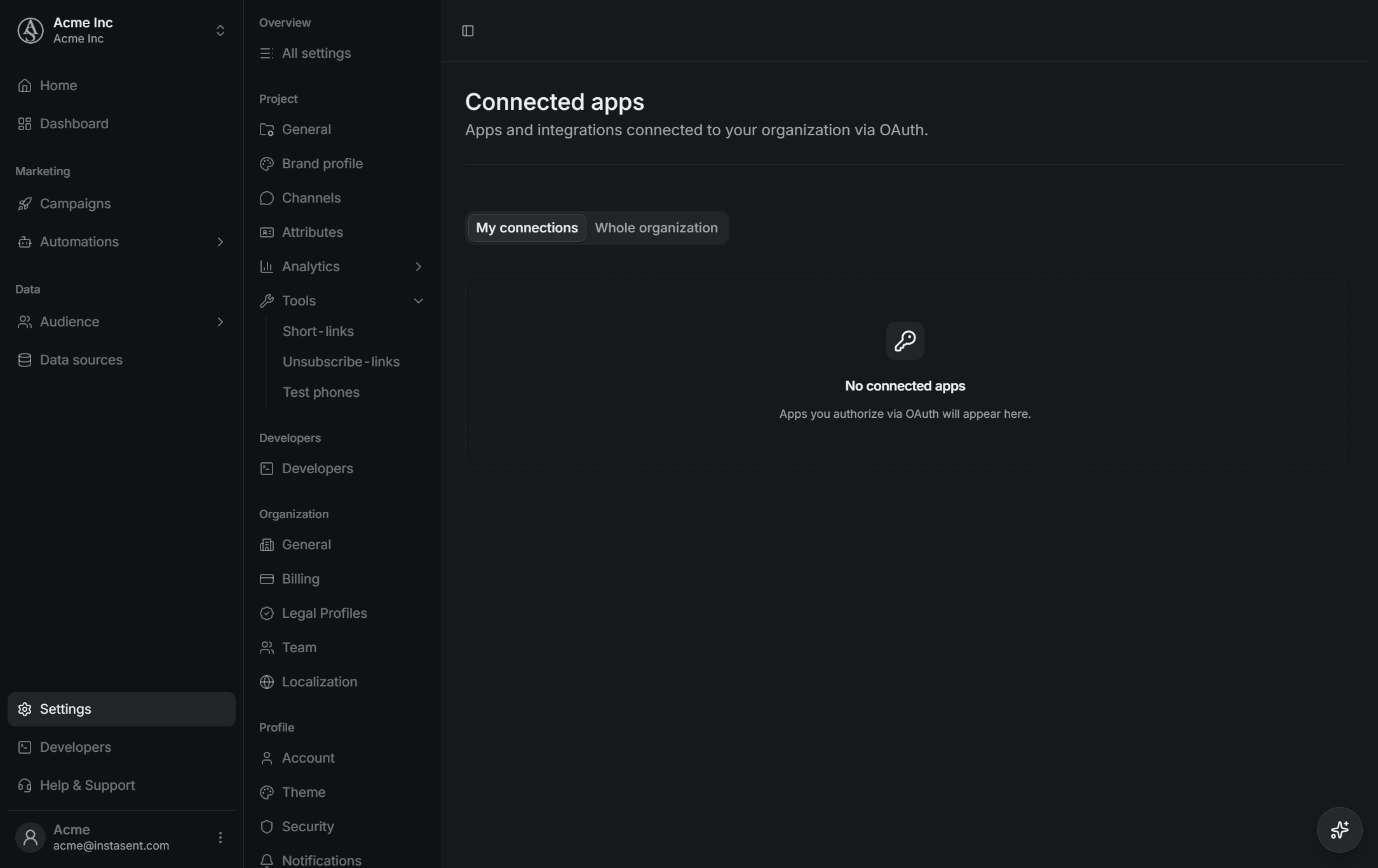1378x868 pixels.
Task: Select the My connections toggle
Action: pyautogui.click(x=527, y=228)
